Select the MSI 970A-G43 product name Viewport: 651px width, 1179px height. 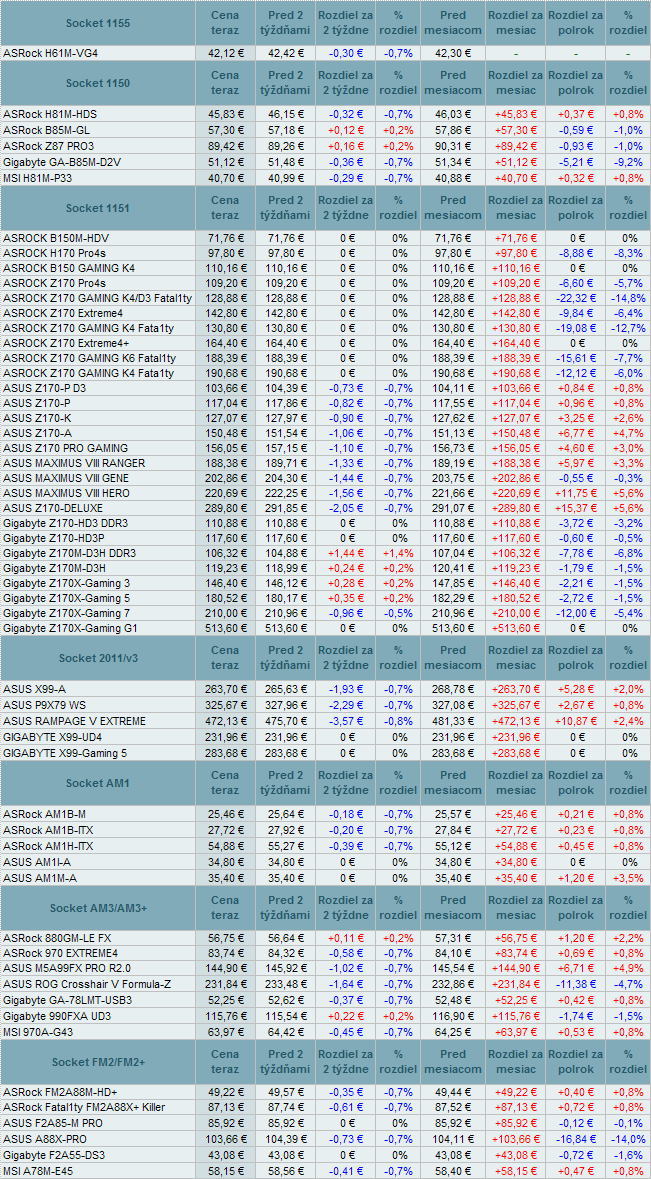click(39, 1031)
